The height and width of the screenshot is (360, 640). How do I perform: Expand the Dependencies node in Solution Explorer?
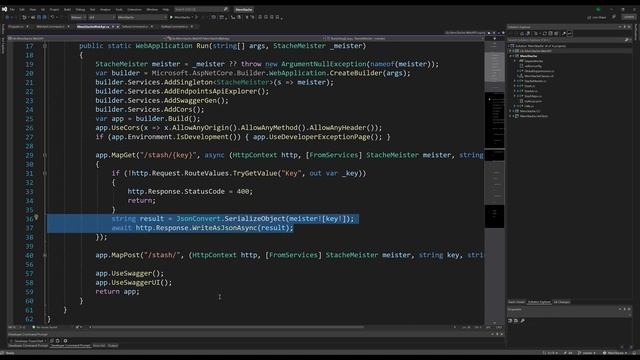(x=515, y=61)
